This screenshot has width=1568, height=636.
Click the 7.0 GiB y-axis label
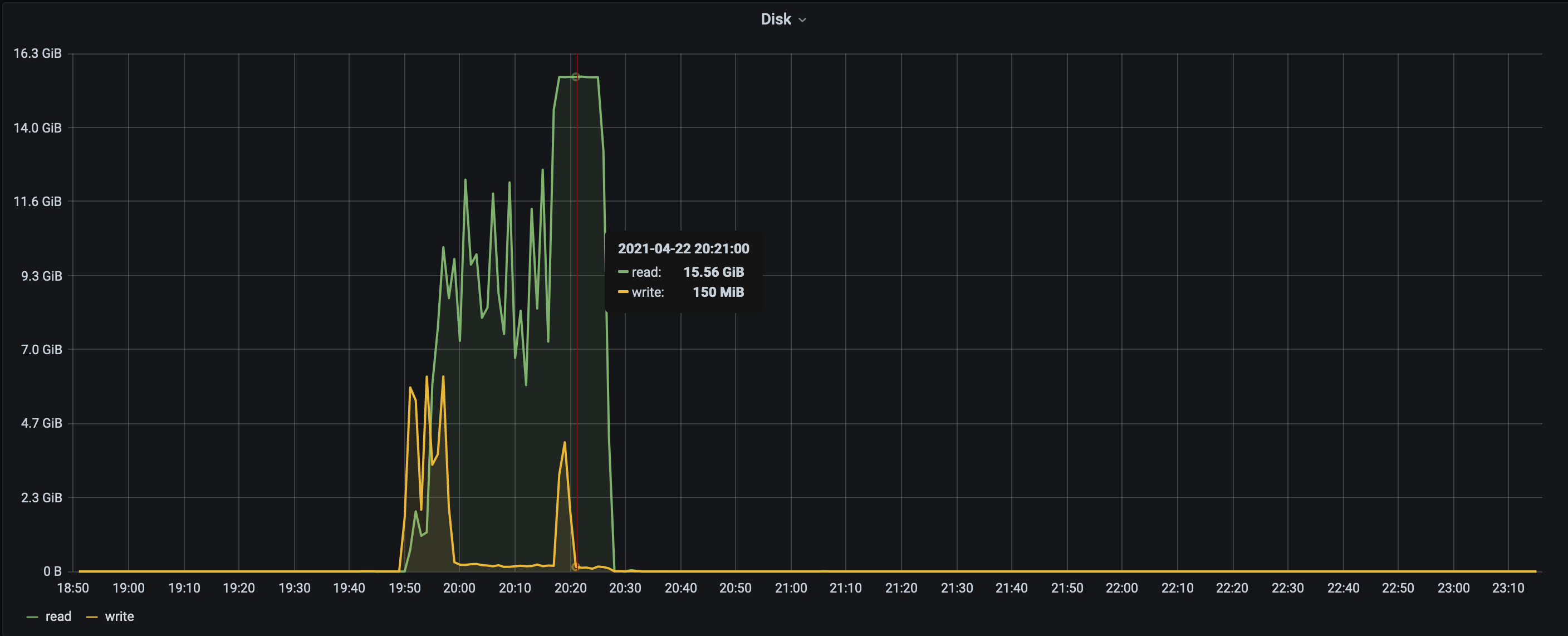pyautogui.click(x=41, y=349)
